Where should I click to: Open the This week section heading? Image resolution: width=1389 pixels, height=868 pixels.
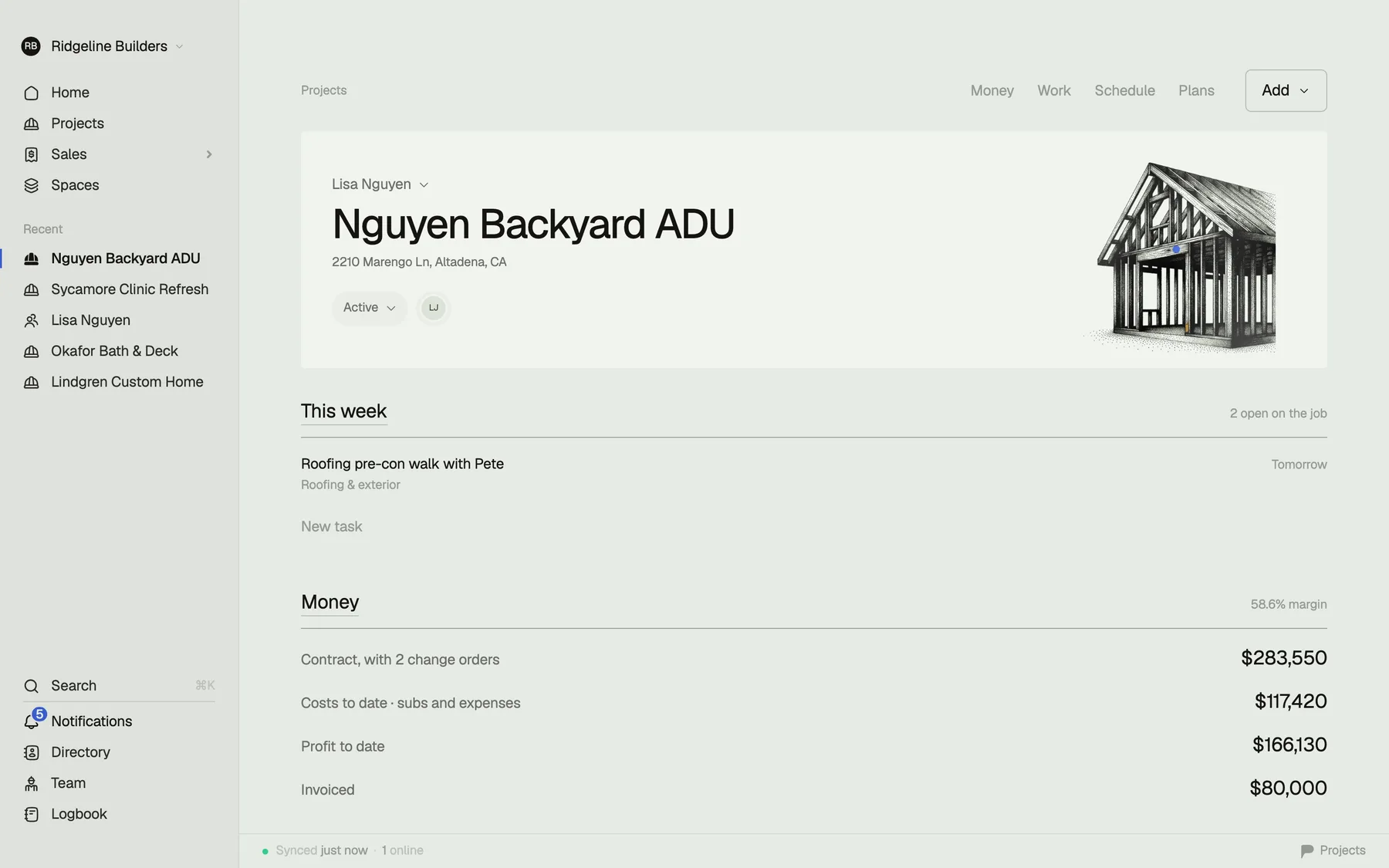tap(343, 411)
